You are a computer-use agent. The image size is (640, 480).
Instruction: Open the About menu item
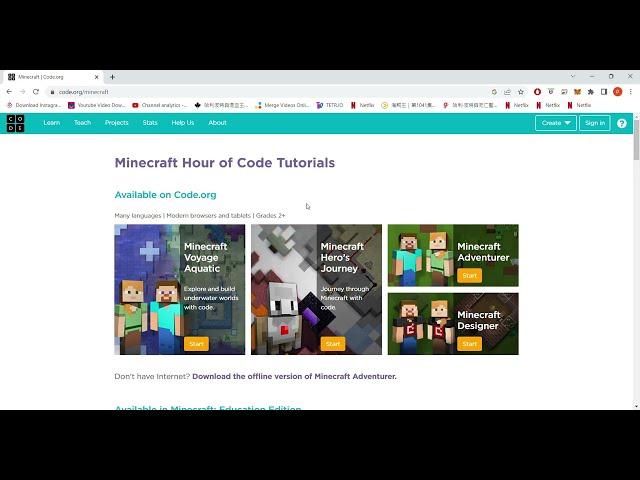point(218,123)
